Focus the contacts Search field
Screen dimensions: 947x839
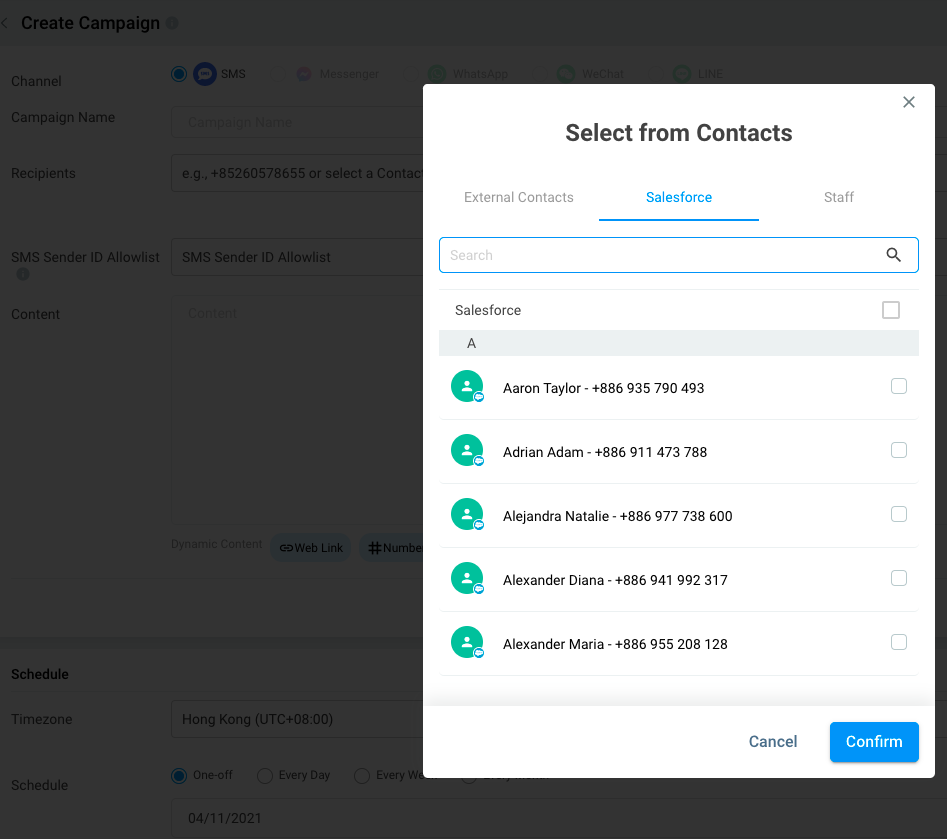pos(660,255)
